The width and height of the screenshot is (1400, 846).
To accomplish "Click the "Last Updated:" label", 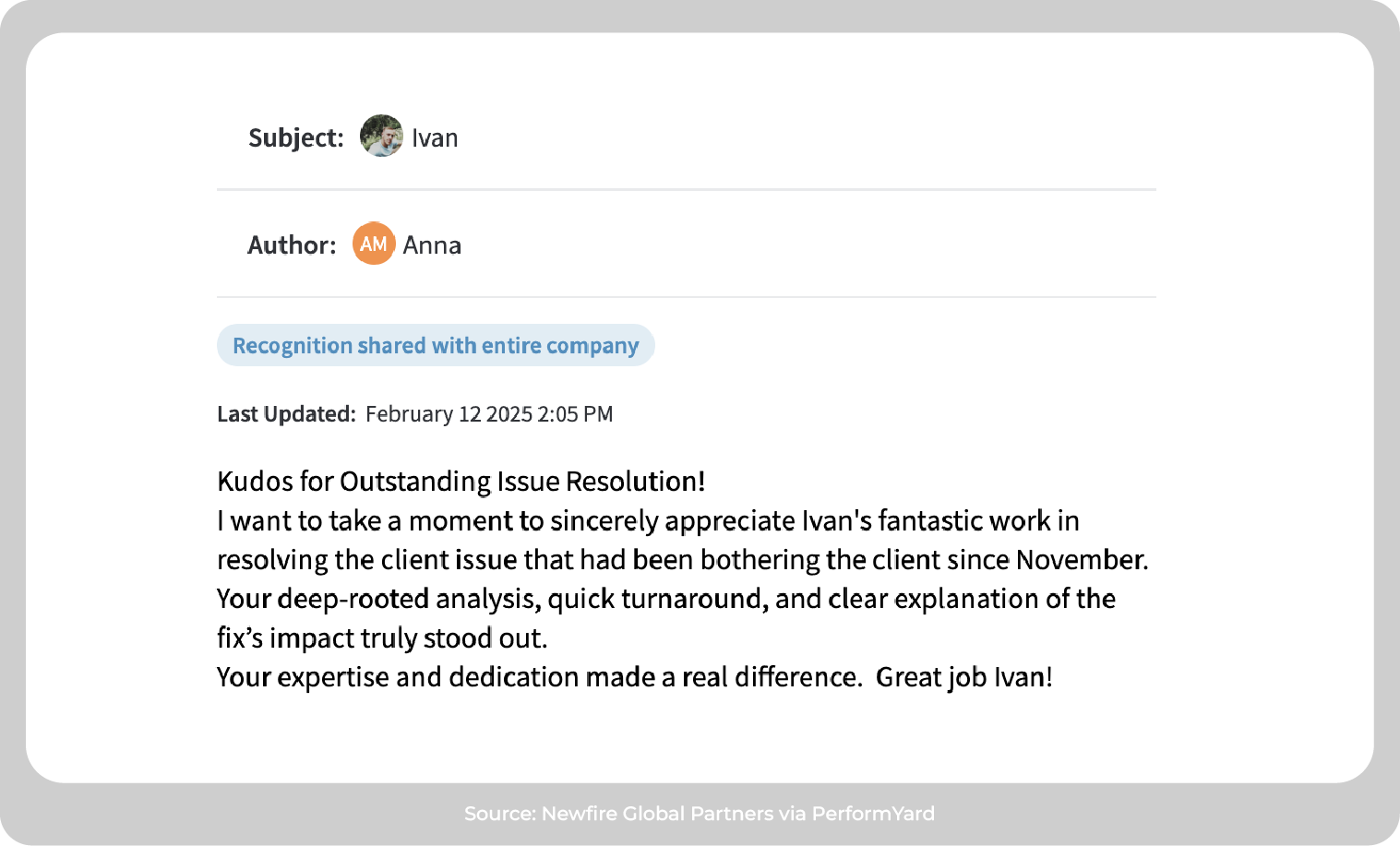I will (286, 414).
